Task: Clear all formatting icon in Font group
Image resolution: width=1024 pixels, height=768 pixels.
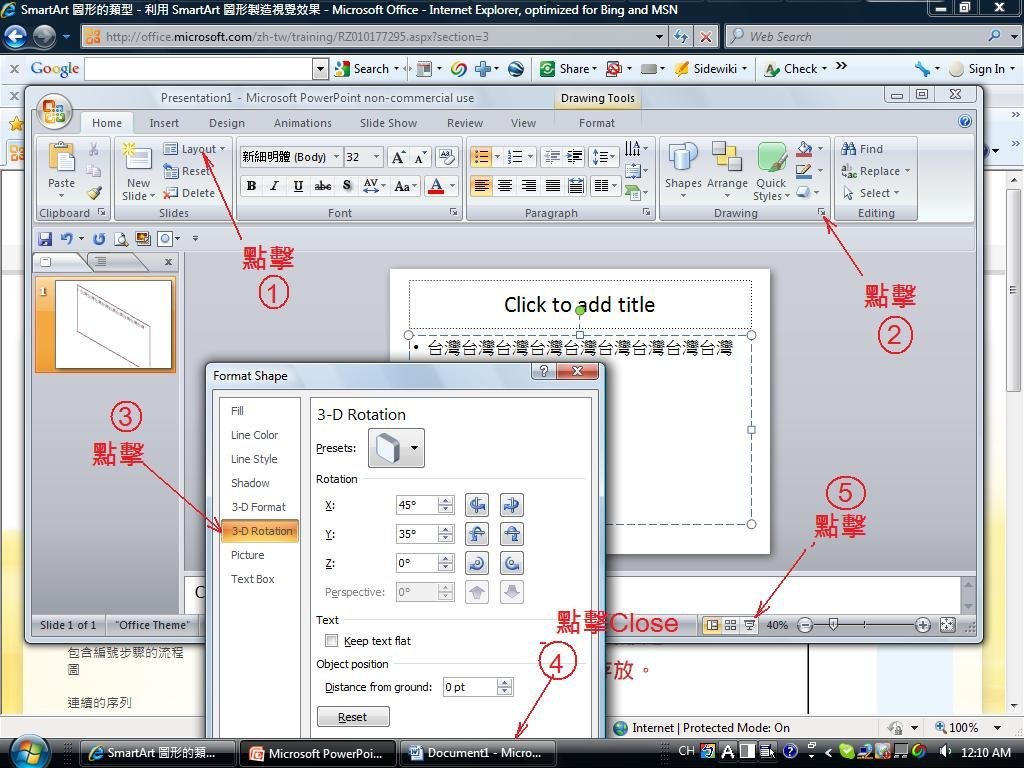Action: pos(447,157)
